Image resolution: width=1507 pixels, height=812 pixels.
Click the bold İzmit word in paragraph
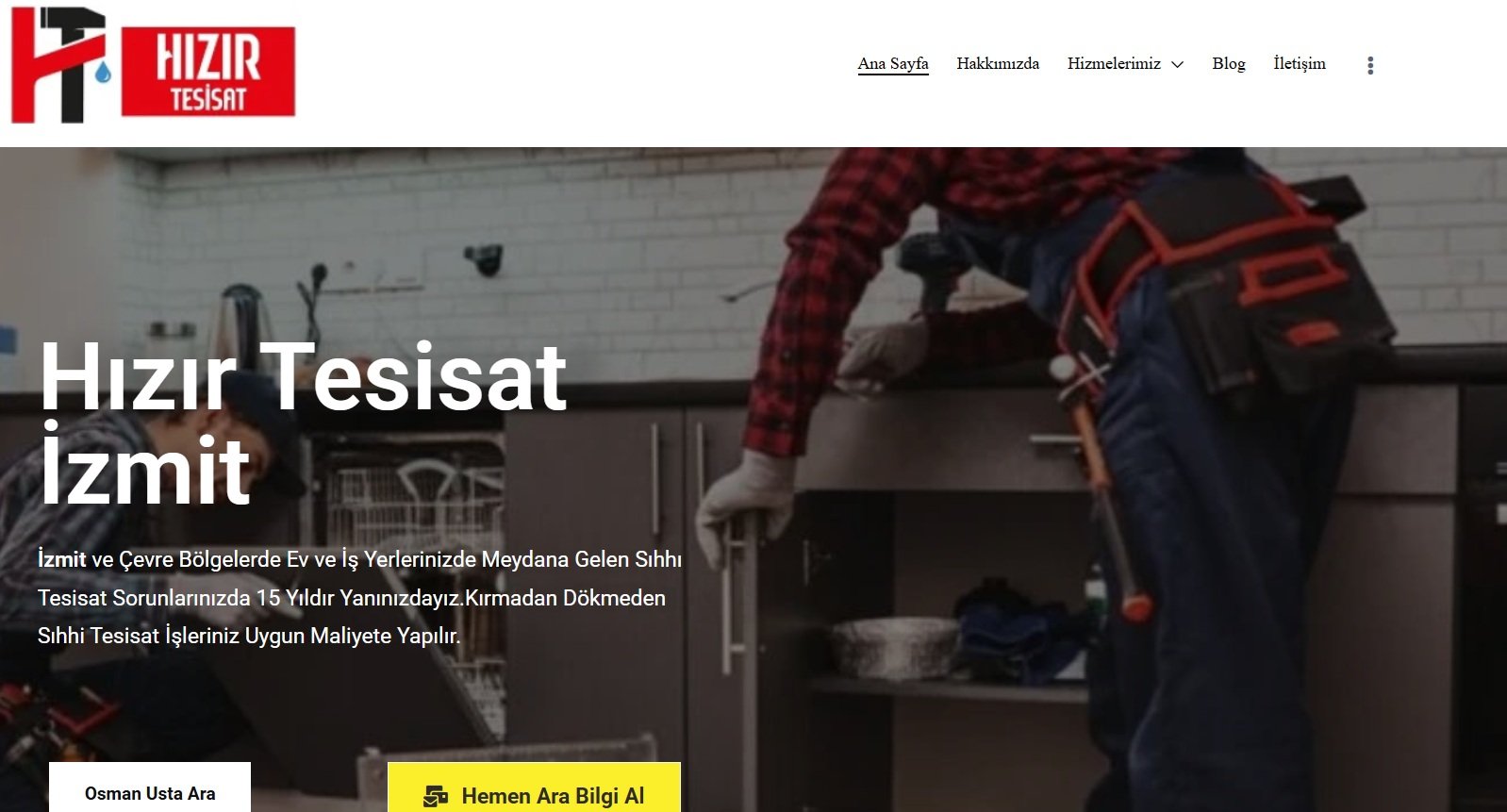[x=62, y=559]
